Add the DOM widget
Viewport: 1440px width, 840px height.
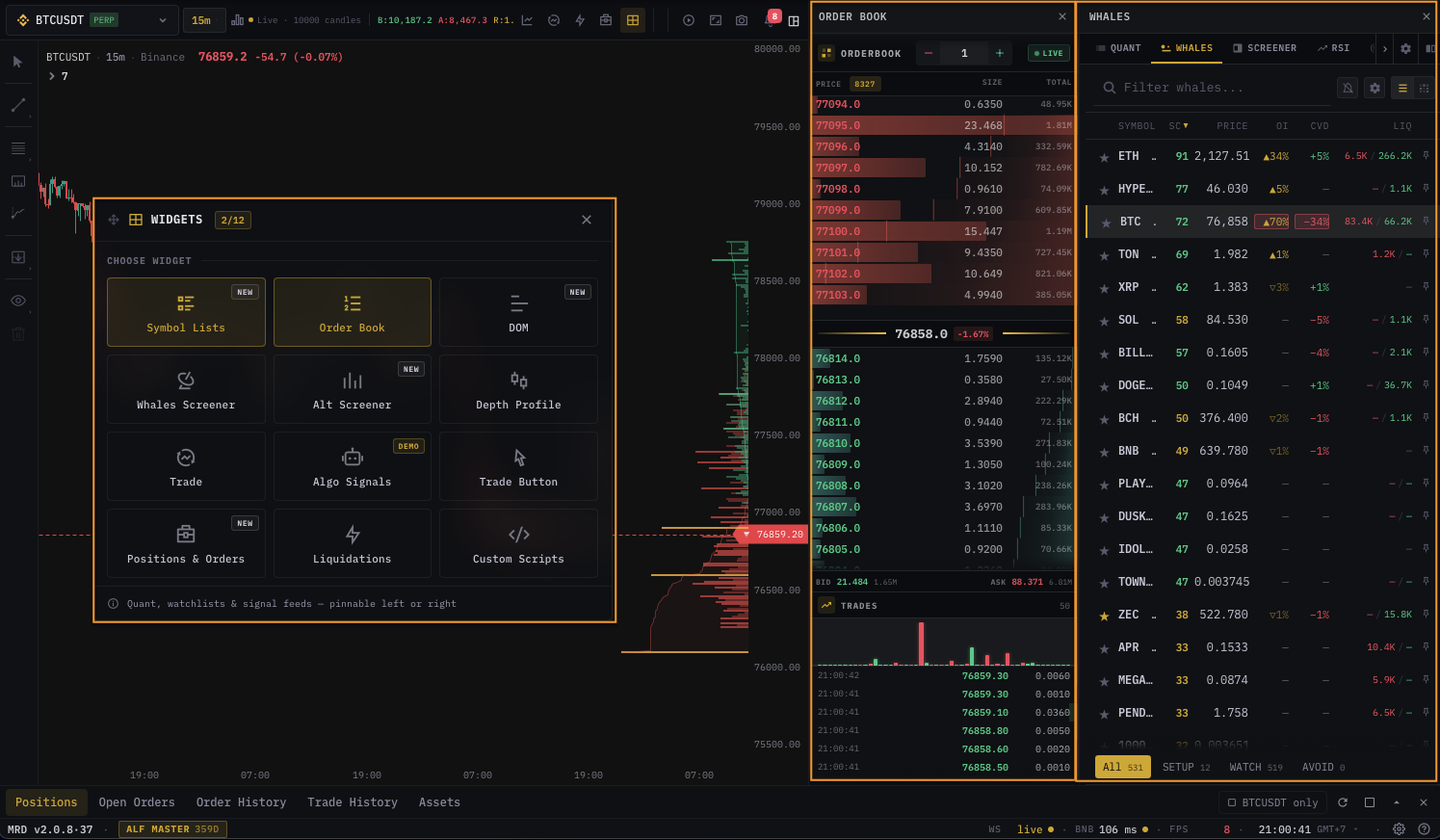(x=518, y=312)
